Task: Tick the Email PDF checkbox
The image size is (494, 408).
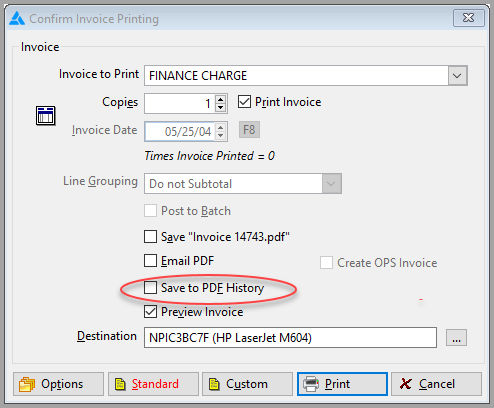Action: [x=150, y=261]
